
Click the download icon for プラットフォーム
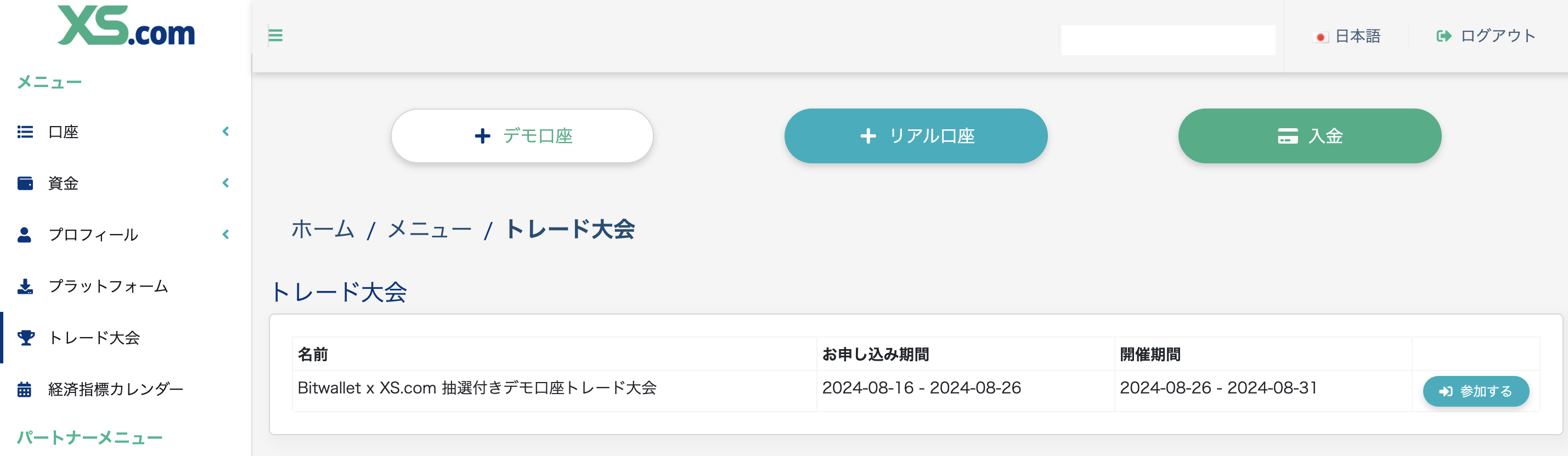[25, 286]
